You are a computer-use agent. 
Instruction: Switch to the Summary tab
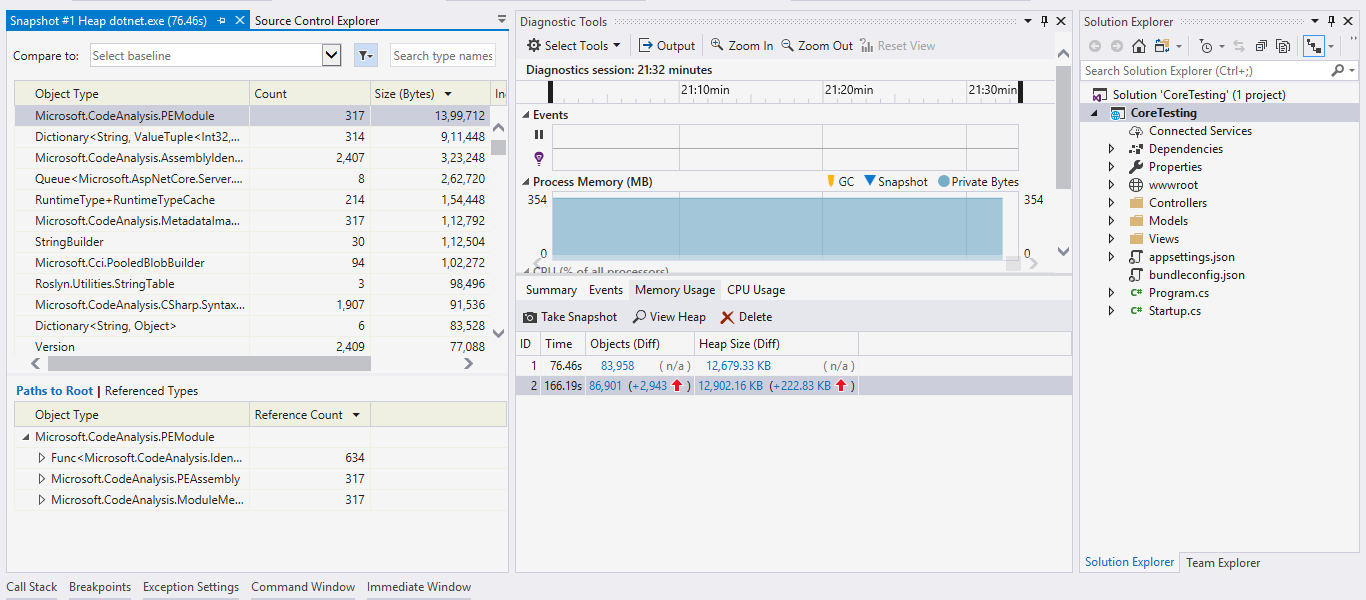551,290
